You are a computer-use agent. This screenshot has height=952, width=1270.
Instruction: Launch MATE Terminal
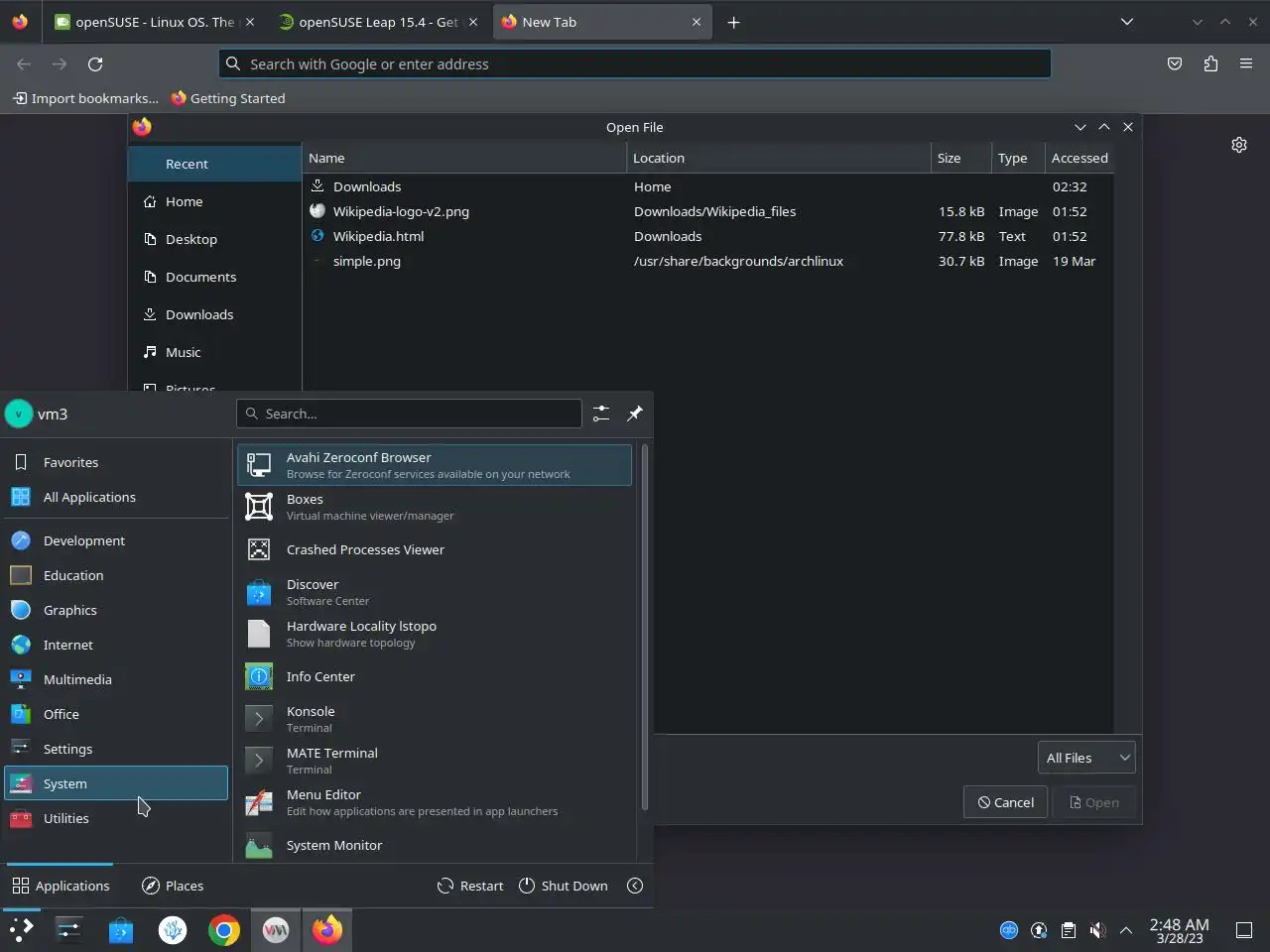pyautogui.click(x=435, y=761)
